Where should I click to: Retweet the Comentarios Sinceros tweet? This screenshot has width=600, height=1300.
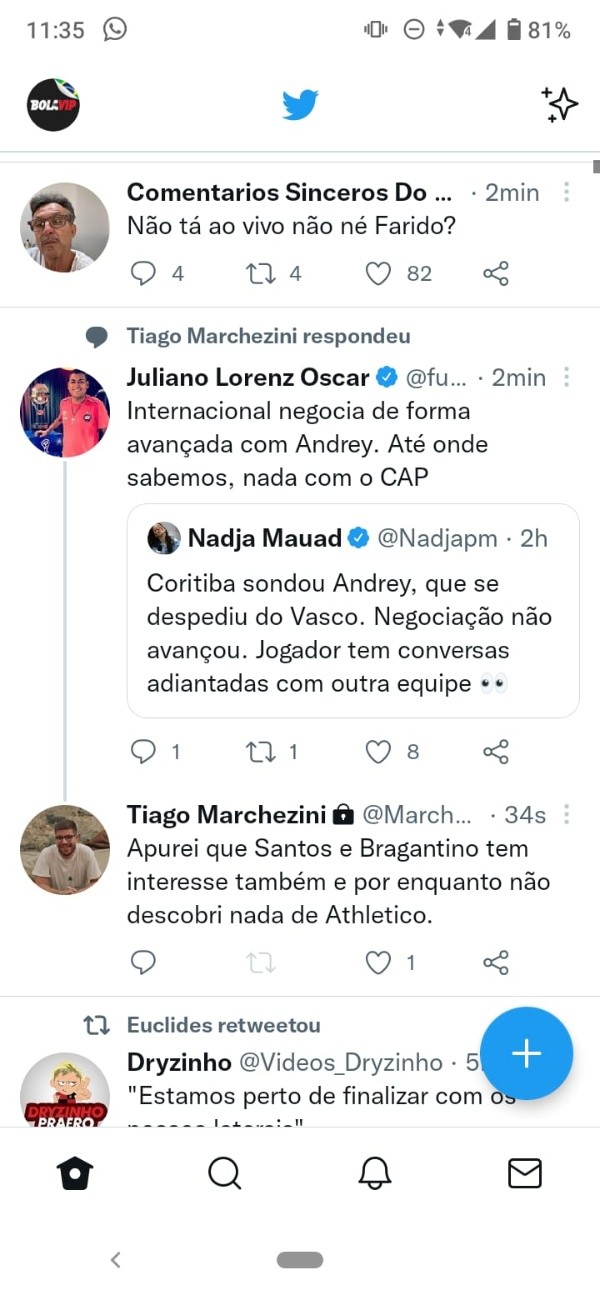click(261, 273)
